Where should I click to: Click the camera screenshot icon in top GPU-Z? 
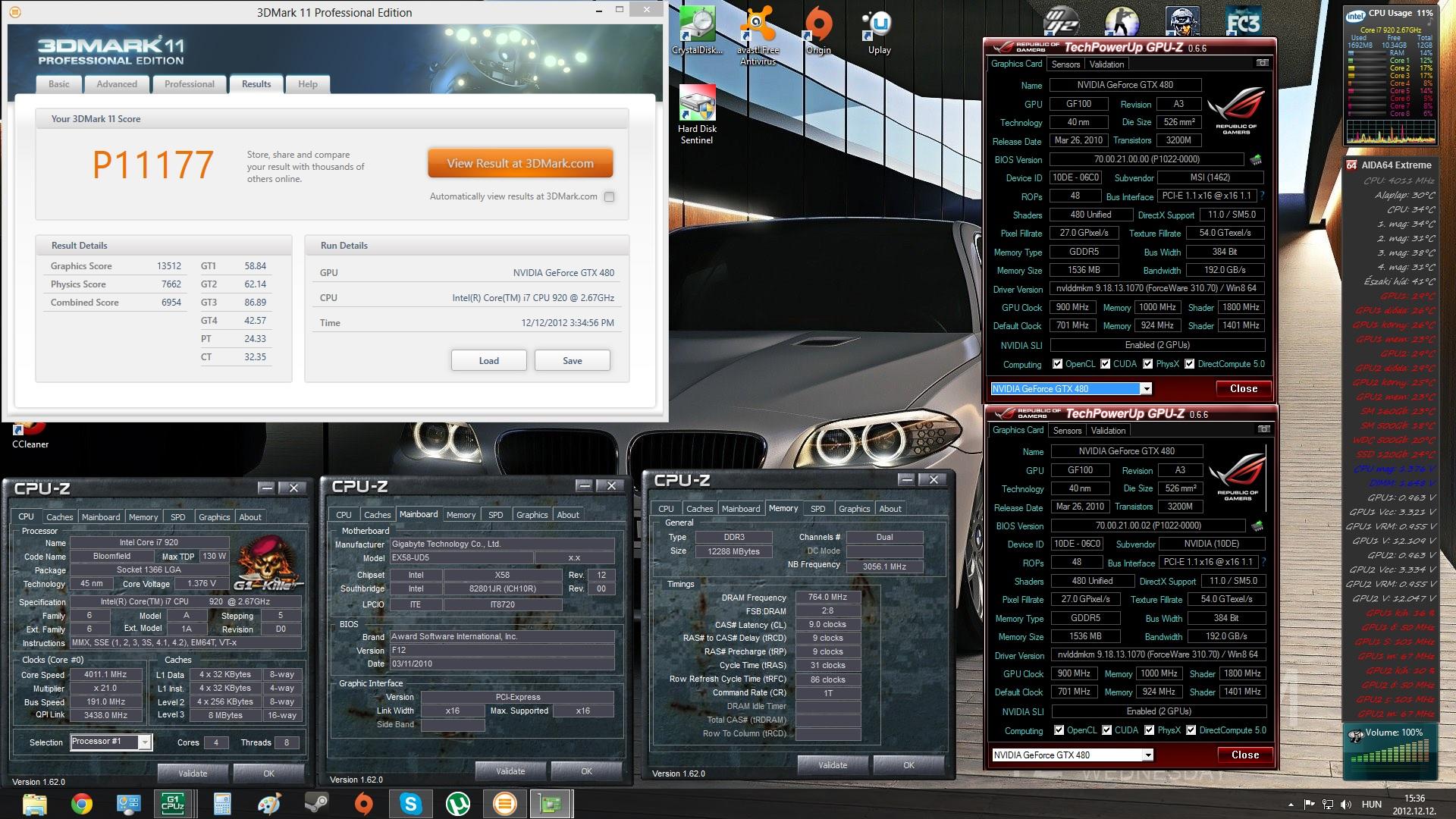[x=1262, y=63]
